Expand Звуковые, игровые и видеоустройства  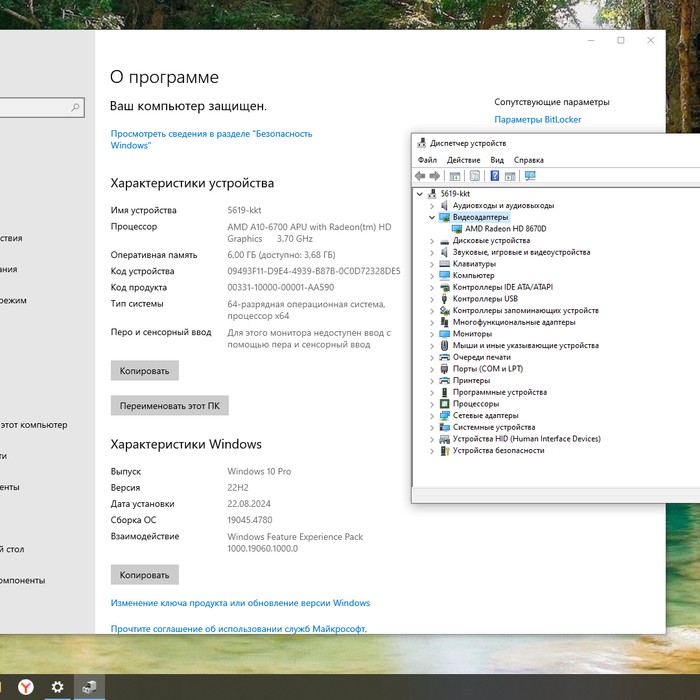[432, 252]
